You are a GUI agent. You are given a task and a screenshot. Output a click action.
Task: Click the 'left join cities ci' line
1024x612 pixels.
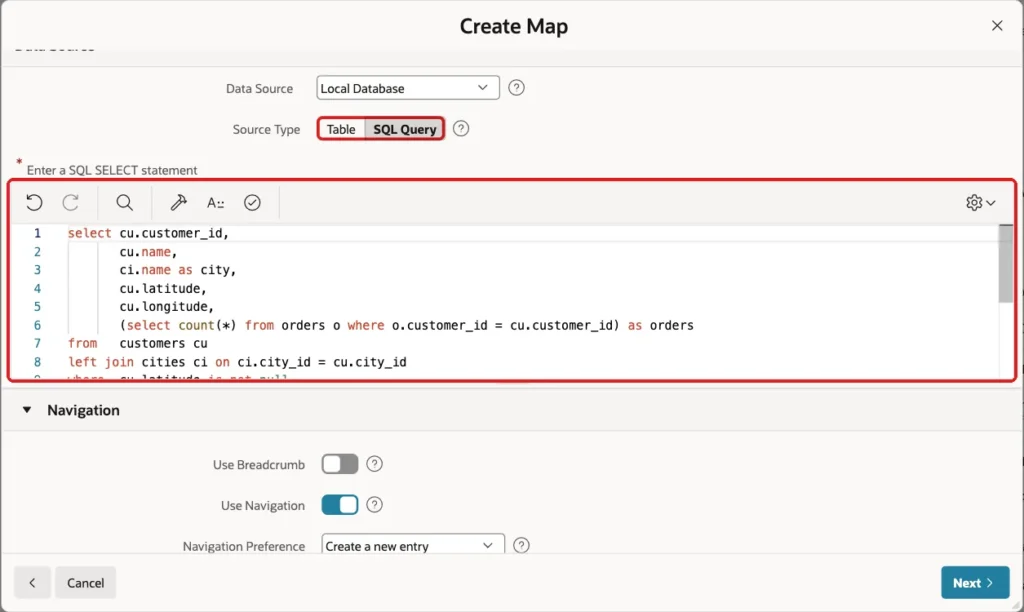click(x=237, y=361)
